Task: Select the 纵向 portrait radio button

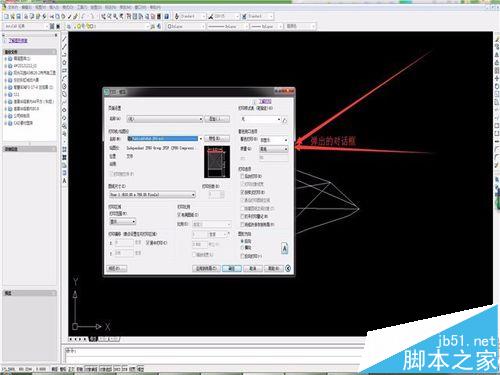Action: [x=242, y=241]
